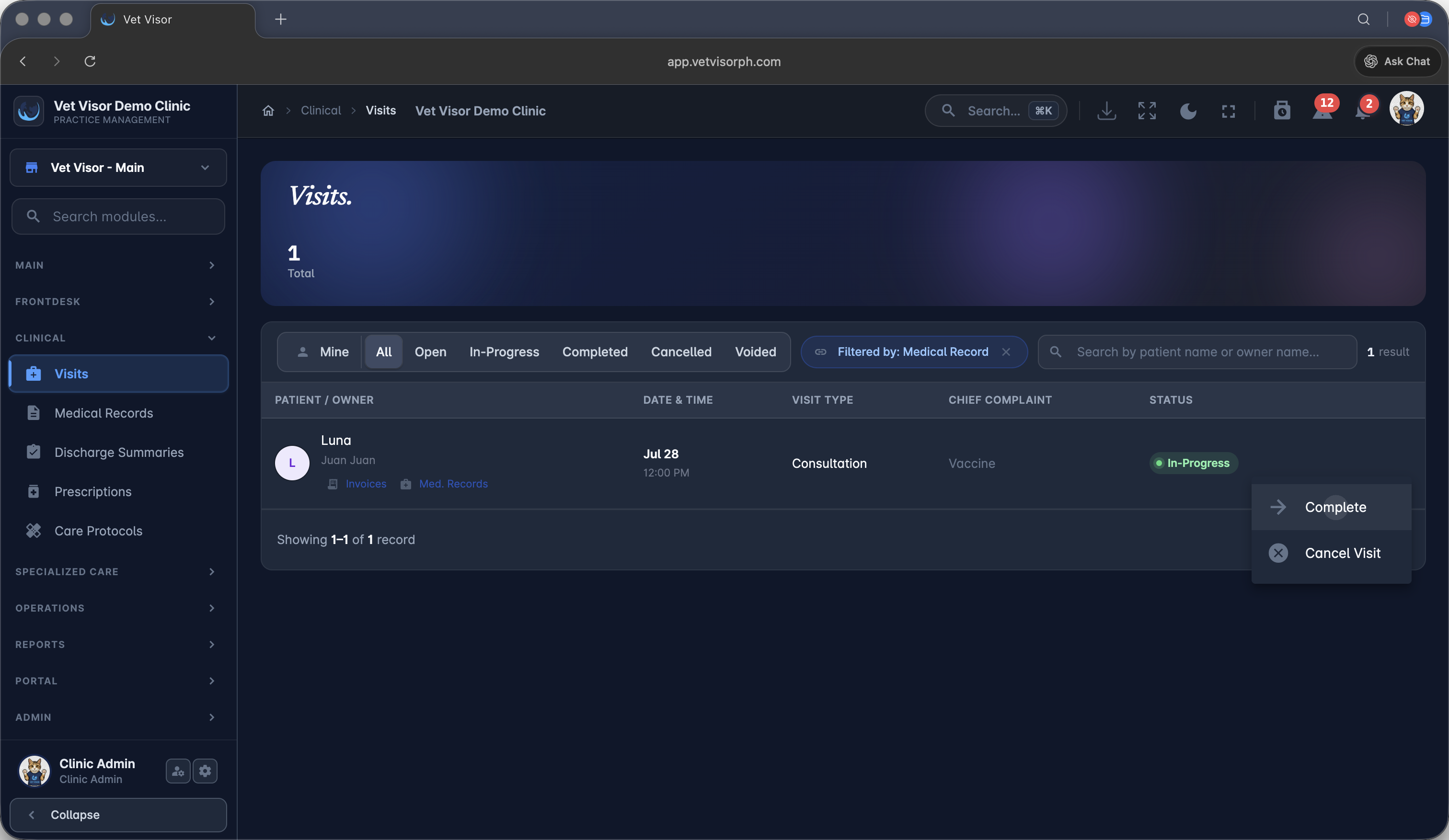Click the expand arrows icon in toolbar
Image resolution: width=1449 pixels, height=840 pixels.
[x=1147, y=110]
